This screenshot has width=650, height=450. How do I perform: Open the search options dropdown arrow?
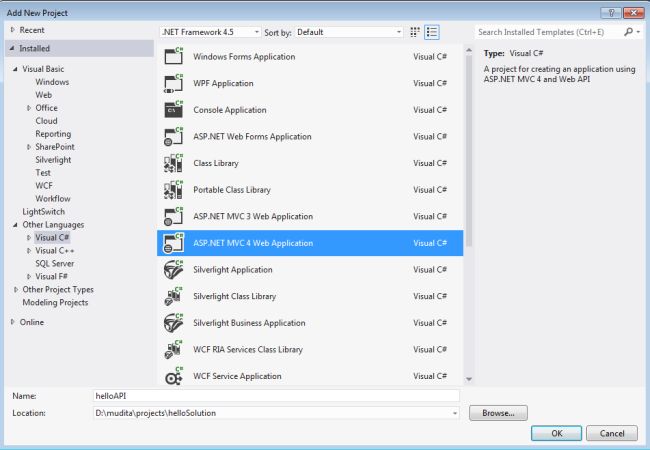pos(638,32)
